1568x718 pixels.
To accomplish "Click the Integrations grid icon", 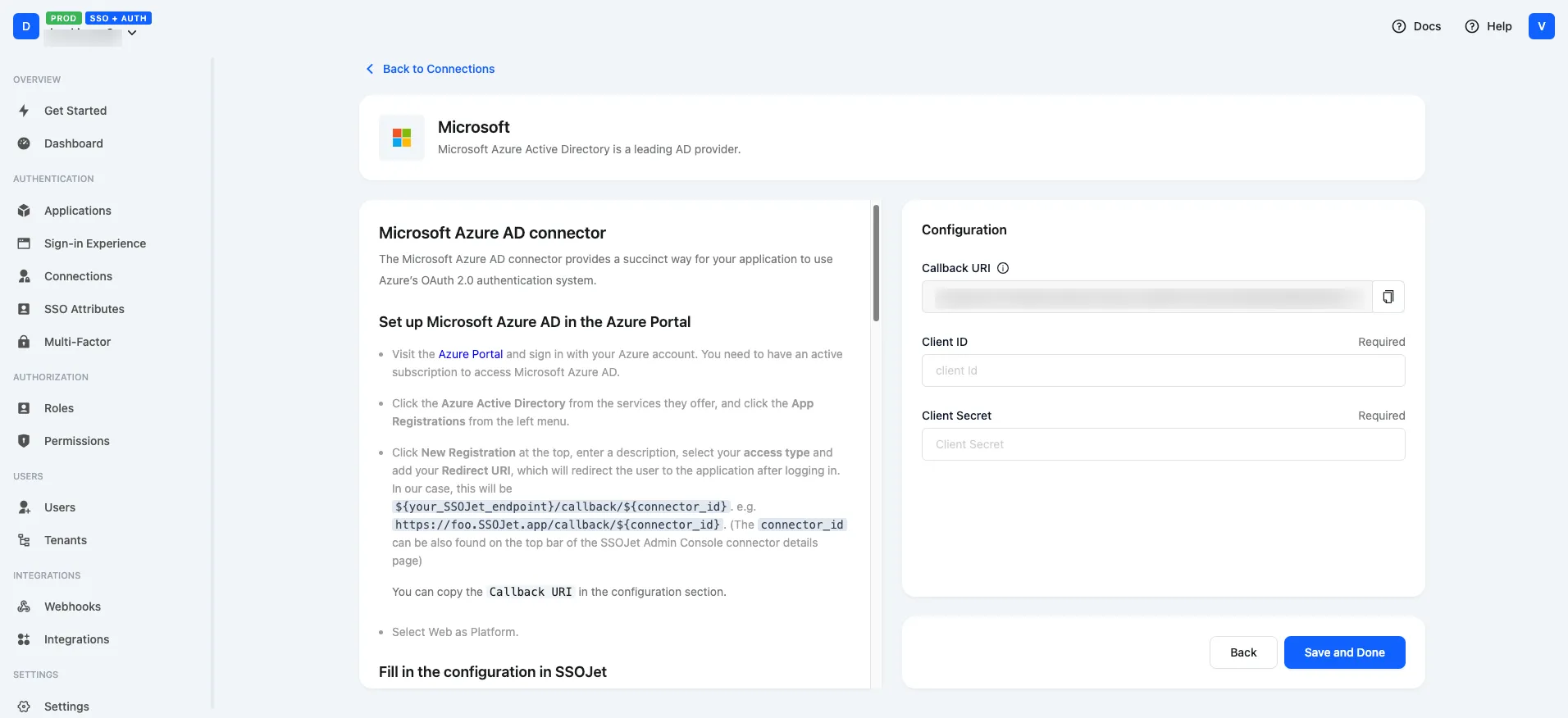I will tap(24, 639).
